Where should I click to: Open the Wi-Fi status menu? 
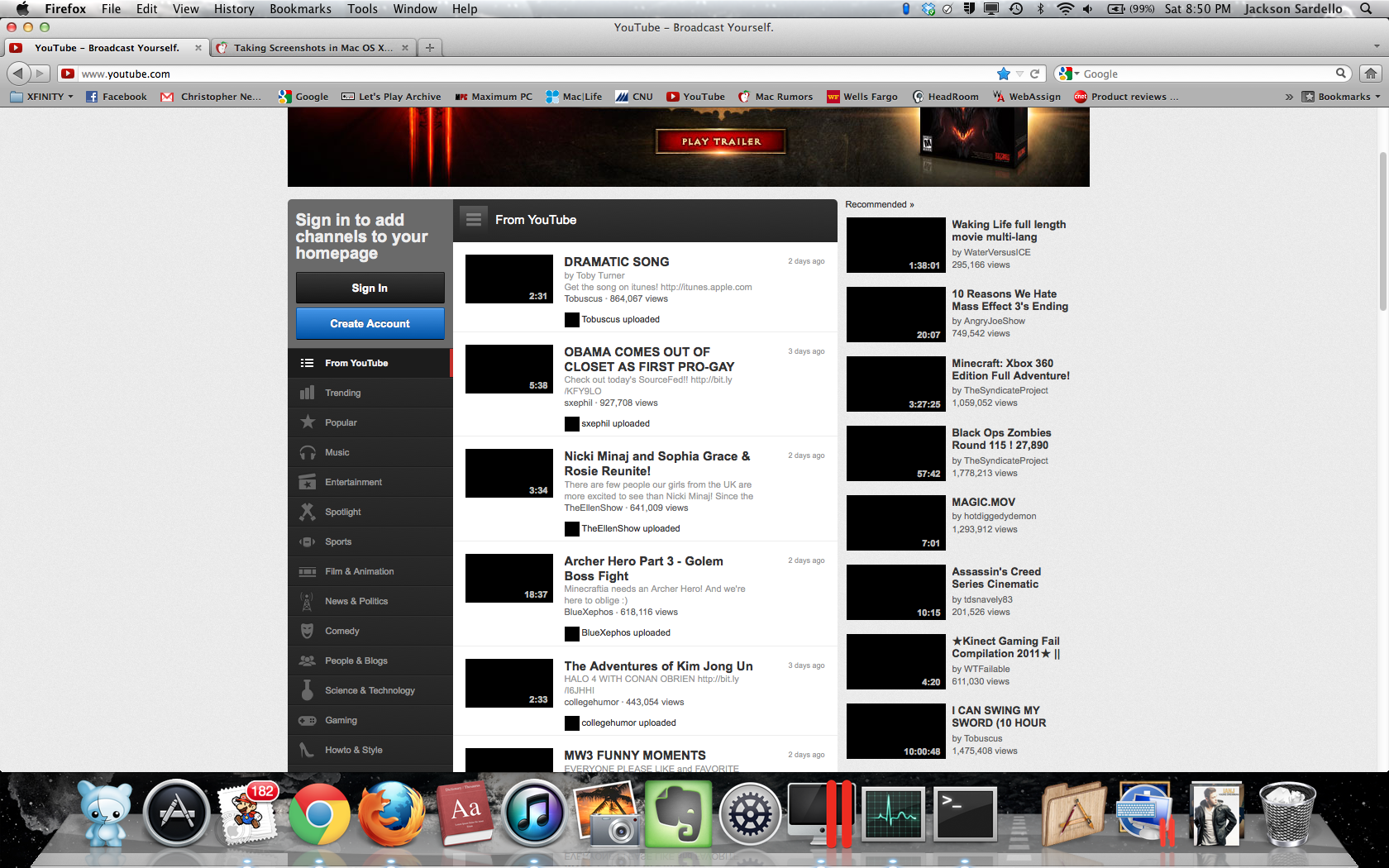pos(1065,8)
